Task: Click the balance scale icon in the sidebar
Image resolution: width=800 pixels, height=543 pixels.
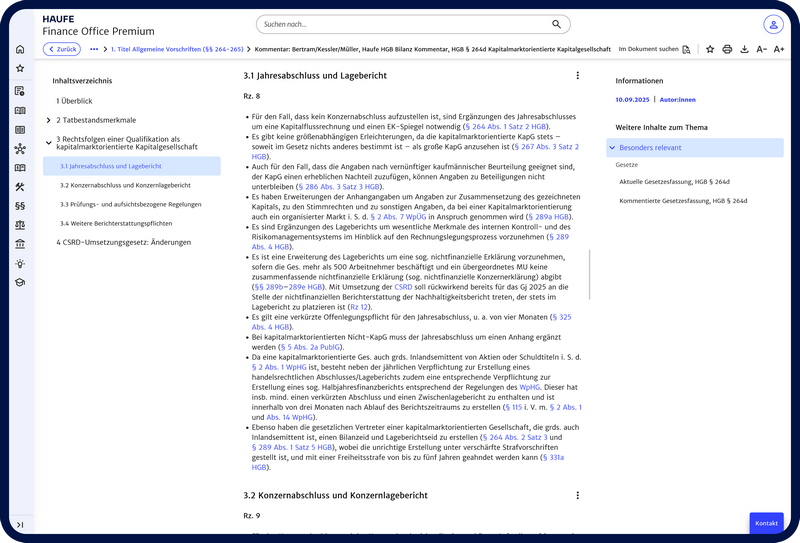Action: 20,225
